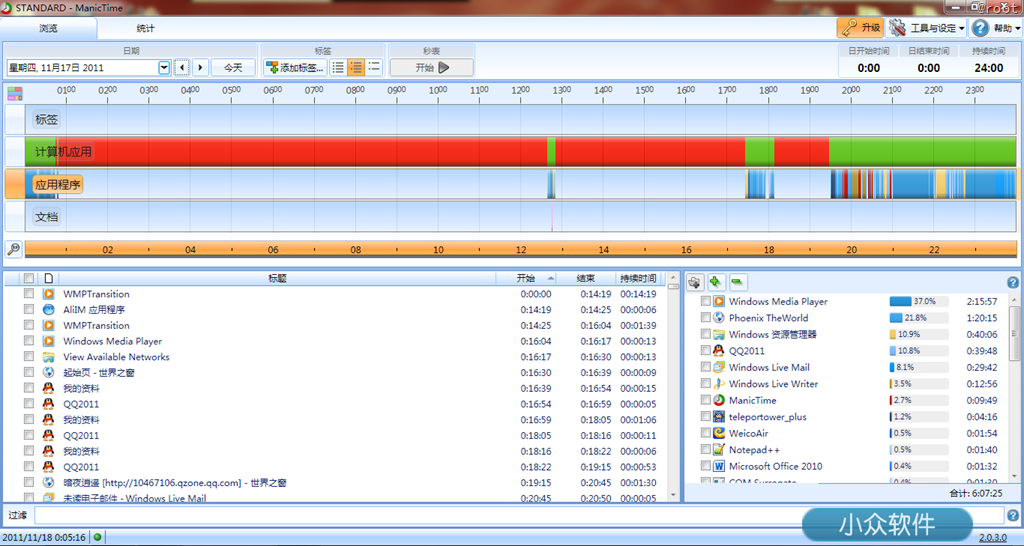Check the first WMPTransition row at 0:00:00
This screenshot has width=1024, height=546.
(x=29, y=294)
